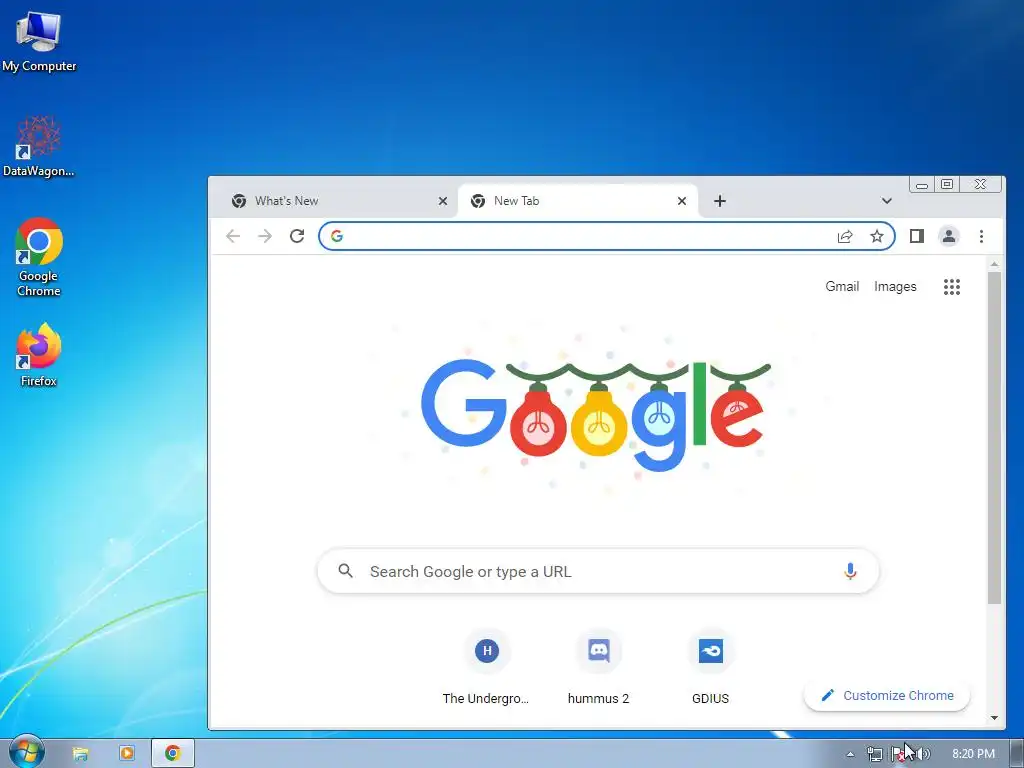Open the Images link
1024x768 pixels.
pos(895,287)
